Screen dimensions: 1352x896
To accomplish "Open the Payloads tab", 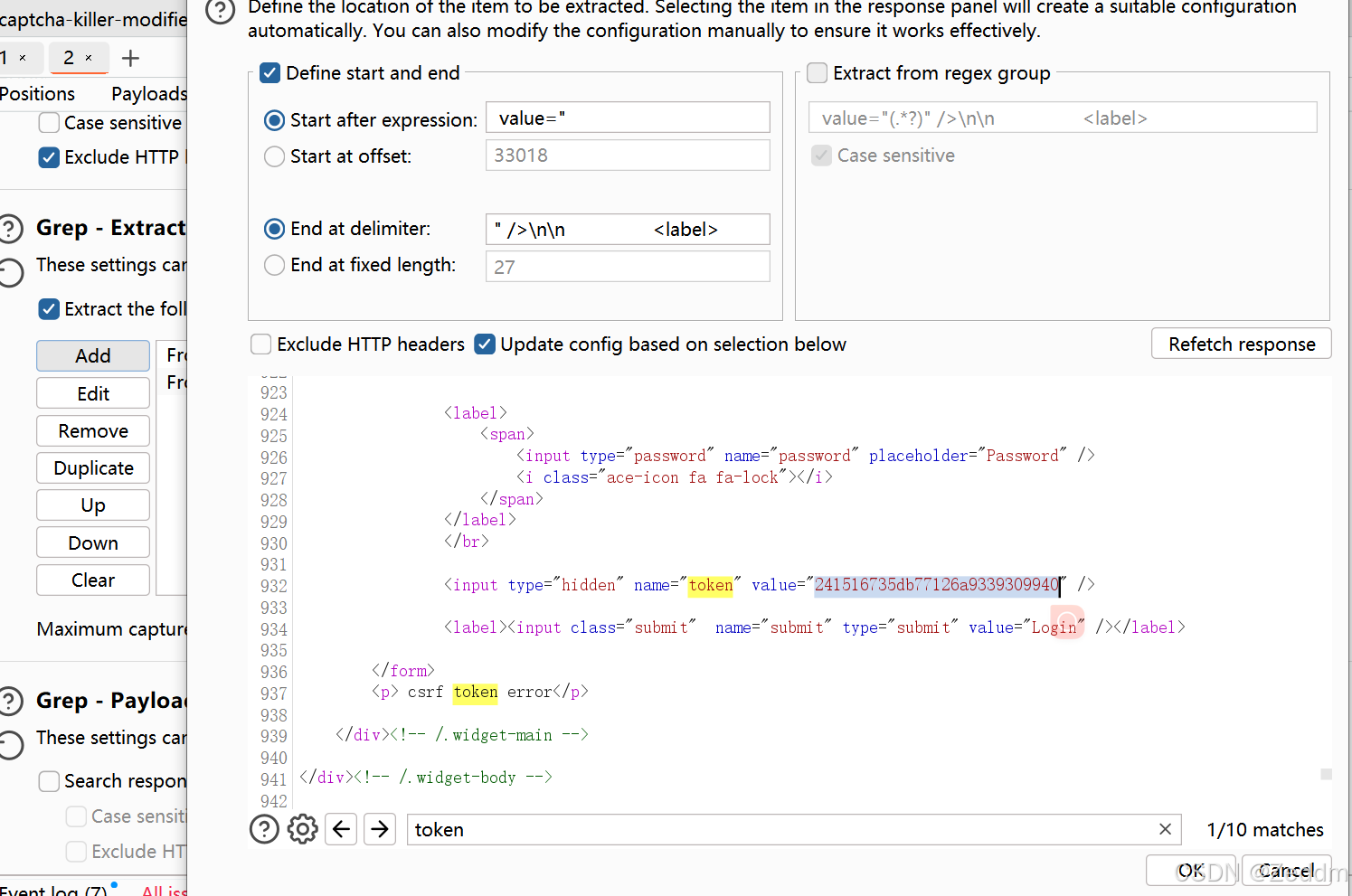I will 149,94.
